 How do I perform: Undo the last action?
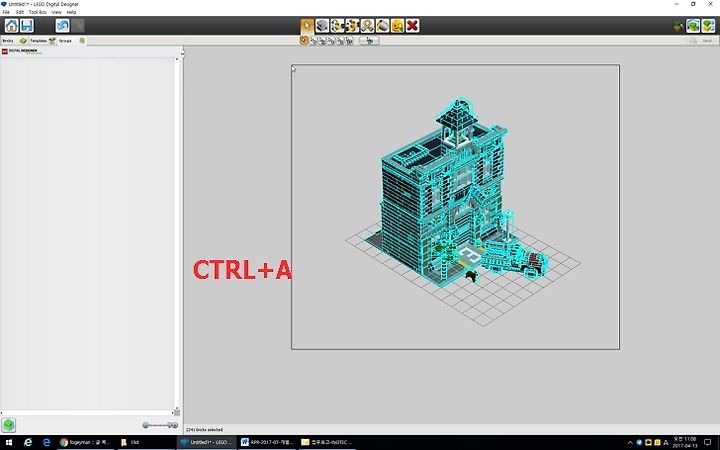[x=62, y=26]
